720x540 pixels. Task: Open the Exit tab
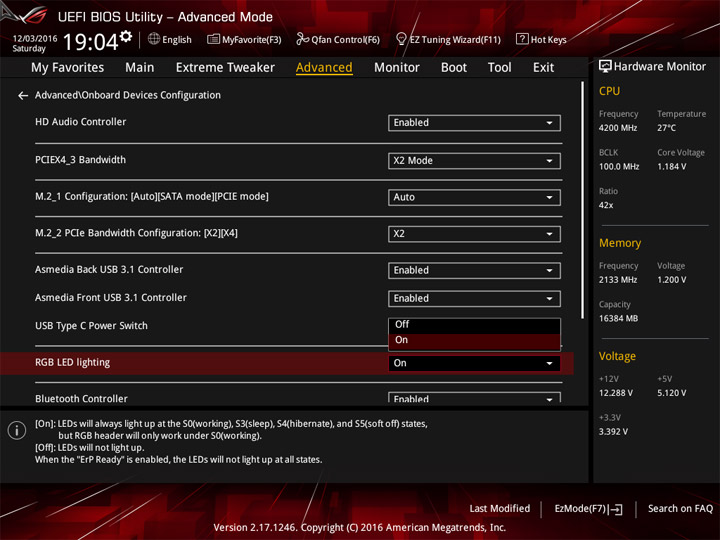(543, 68)
